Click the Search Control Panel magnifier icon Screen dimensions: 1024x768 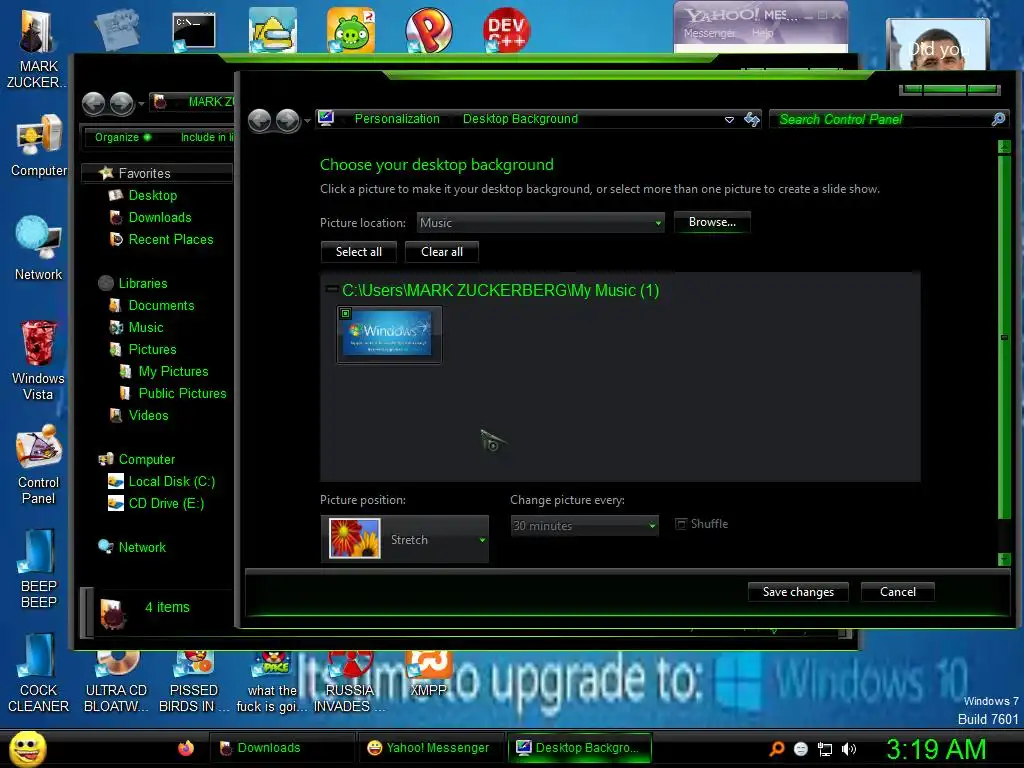point(998,119)
